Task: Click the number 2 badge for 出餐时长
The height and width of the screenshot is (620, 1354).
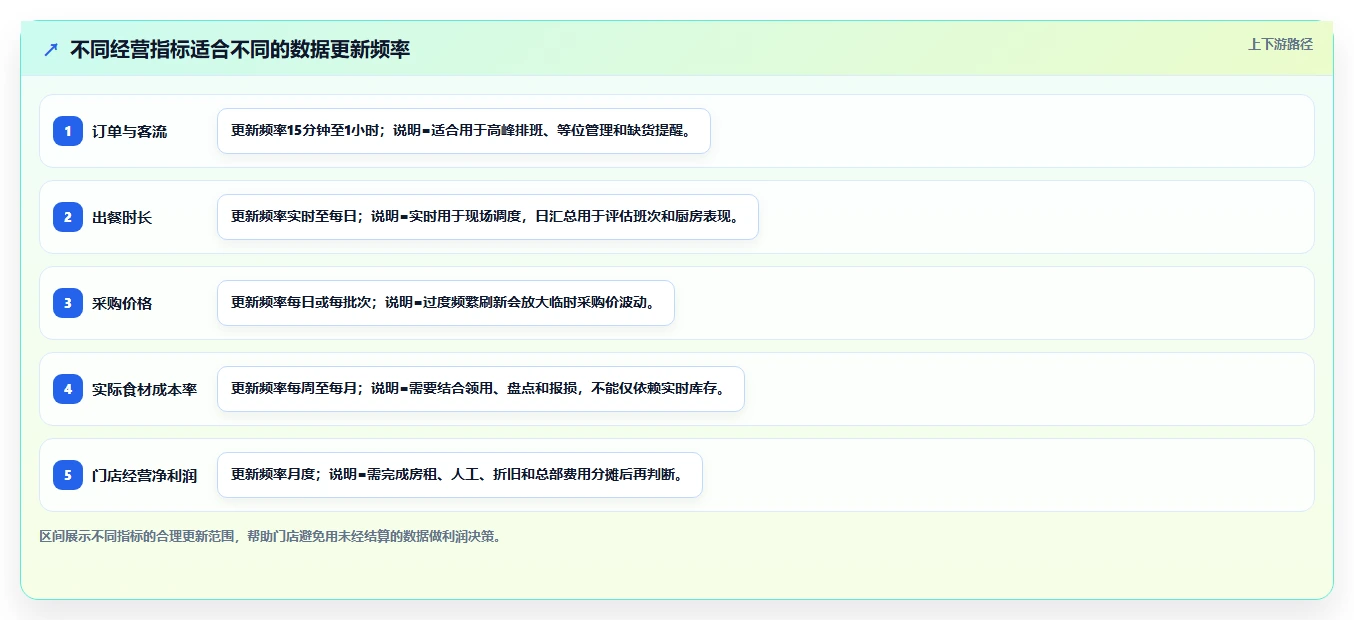Action: pyautogui.click(x=68, y=217)
